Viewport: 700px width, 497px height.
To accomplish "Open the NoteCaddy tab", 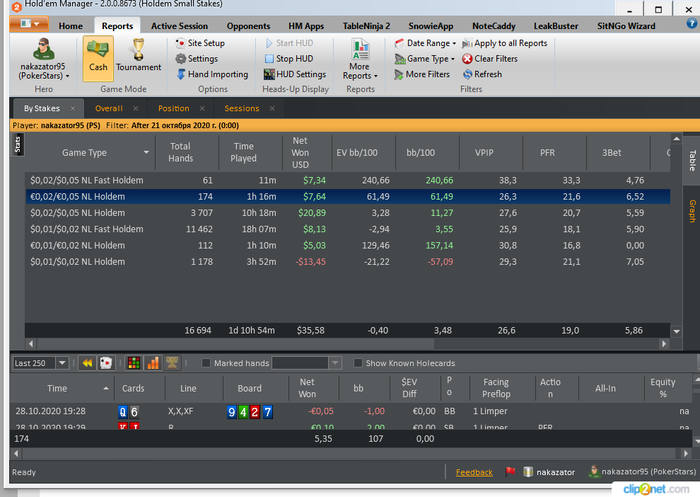I will pyautogui.click(x=494, y=26).
